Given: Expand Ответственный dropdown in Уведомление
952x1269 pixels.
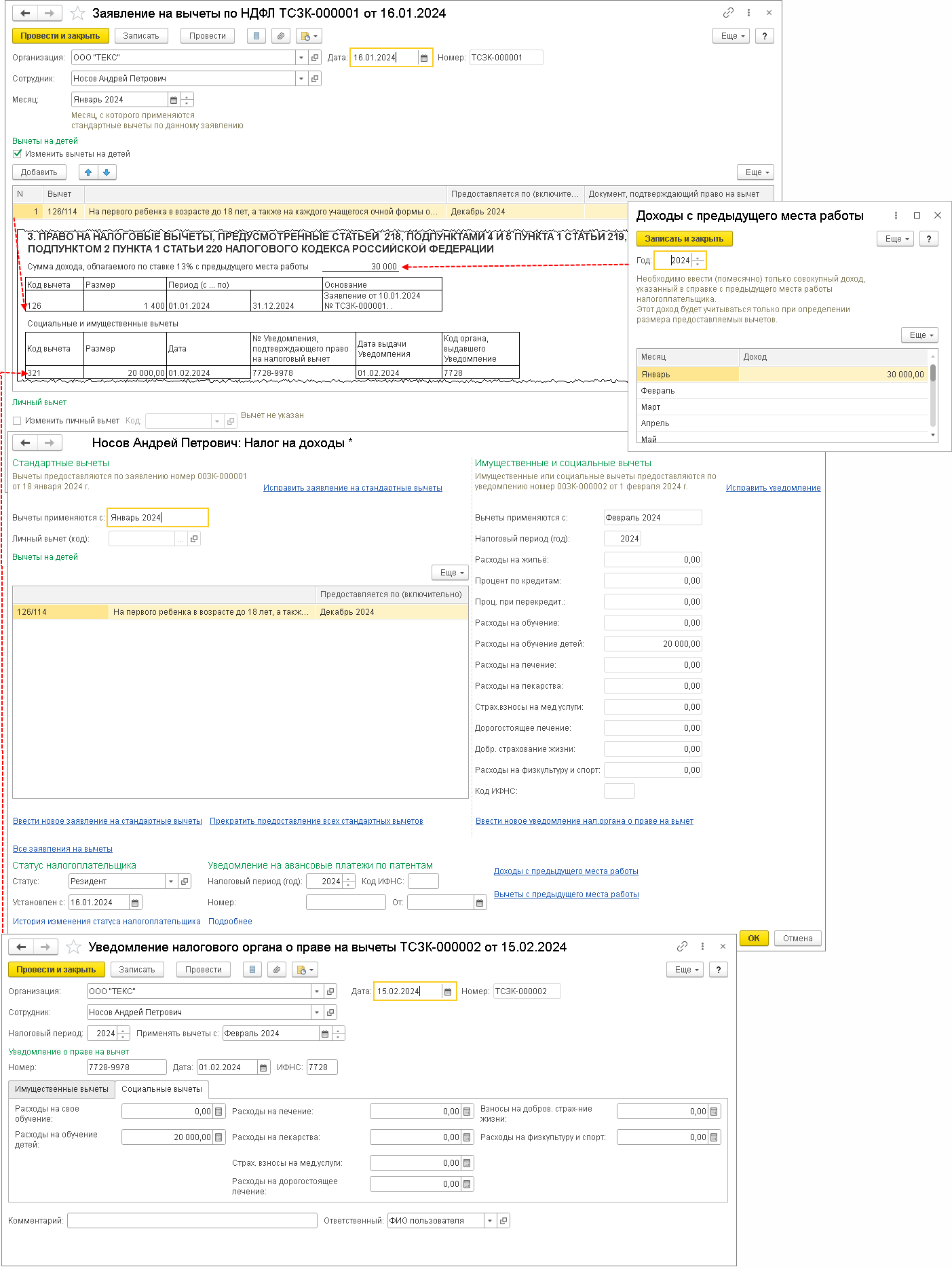Looking at the screenshot, I should click(490, 1221).
